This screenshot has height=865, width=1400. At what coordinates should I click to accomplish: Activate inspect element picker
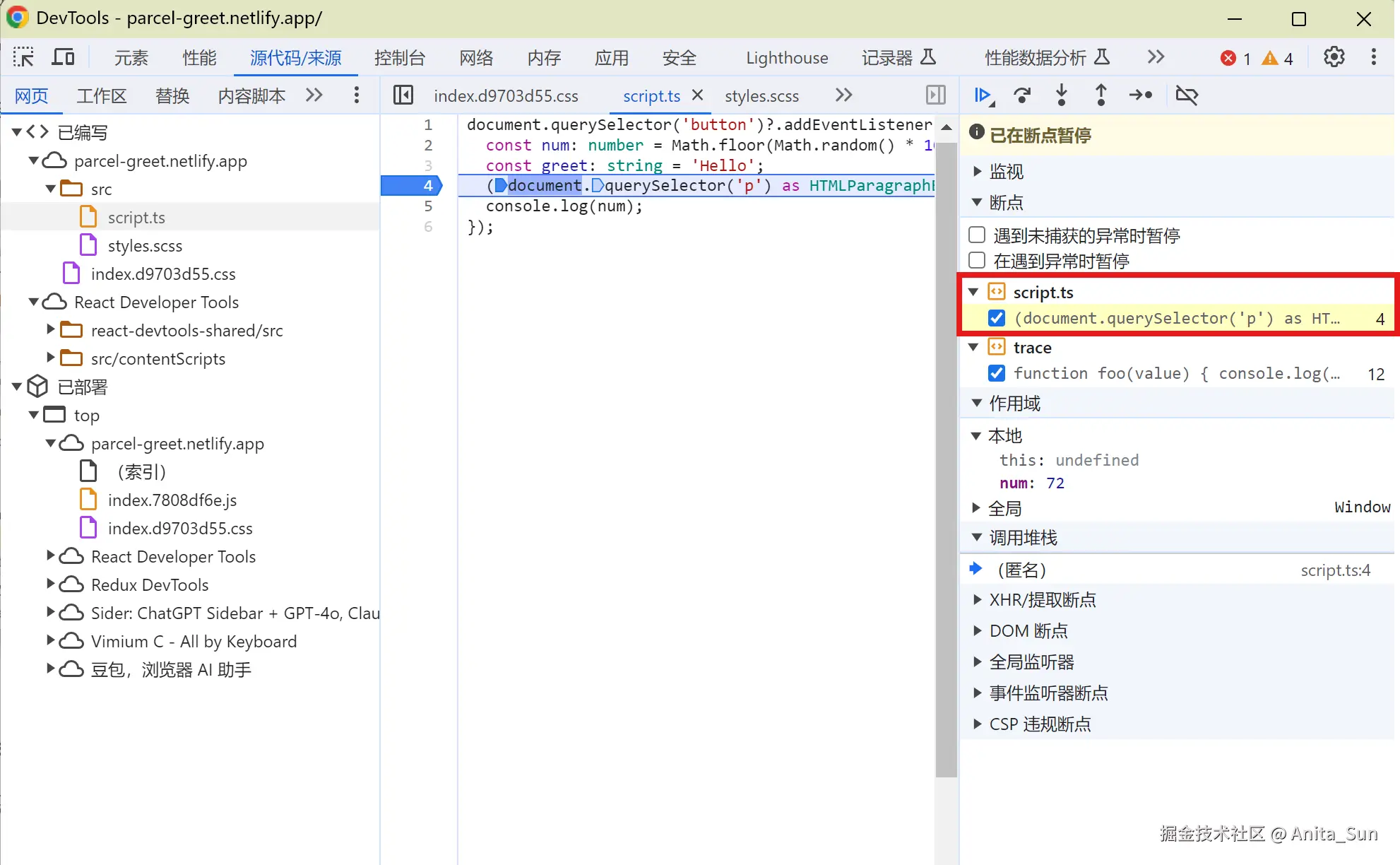point(23,57)
